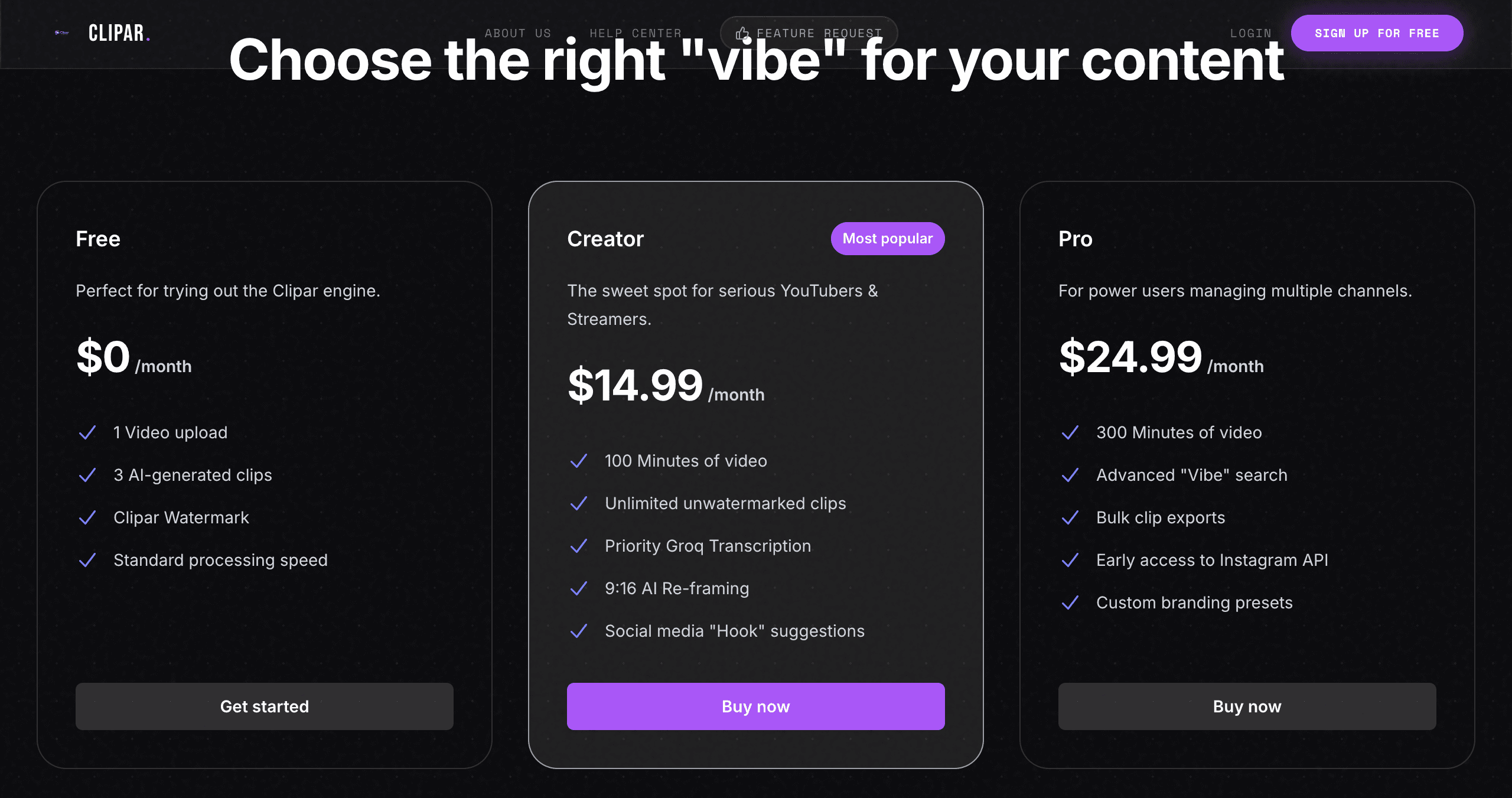
Task: Click the Login link
Action: coord(1250,34)
